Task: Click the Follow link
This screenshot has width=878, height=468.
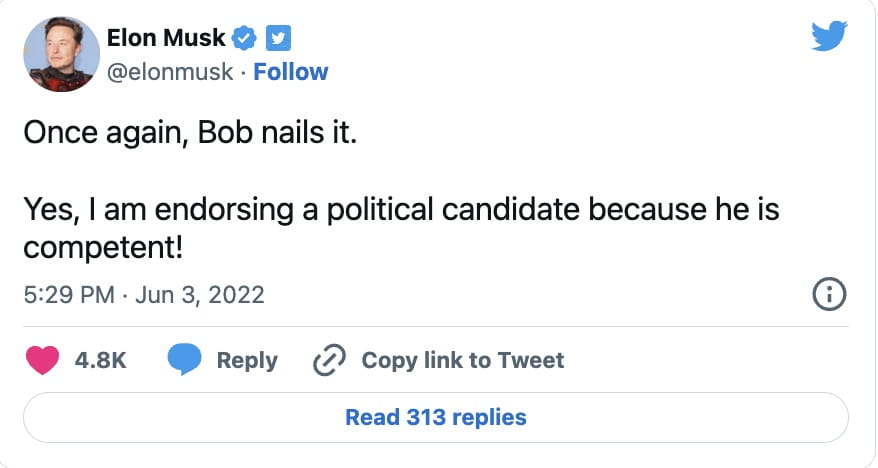Action: [291, 72]
